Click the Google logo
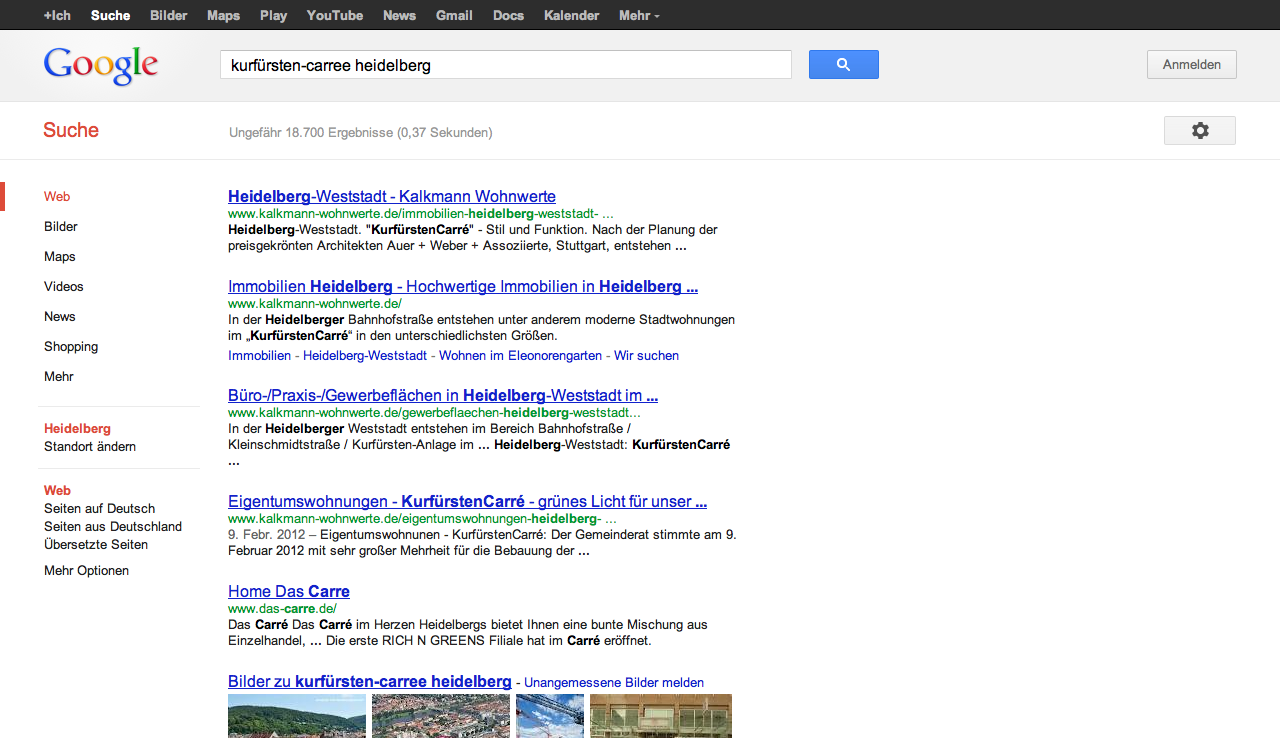Screen dimensions: 1280x738 (101, 65)
